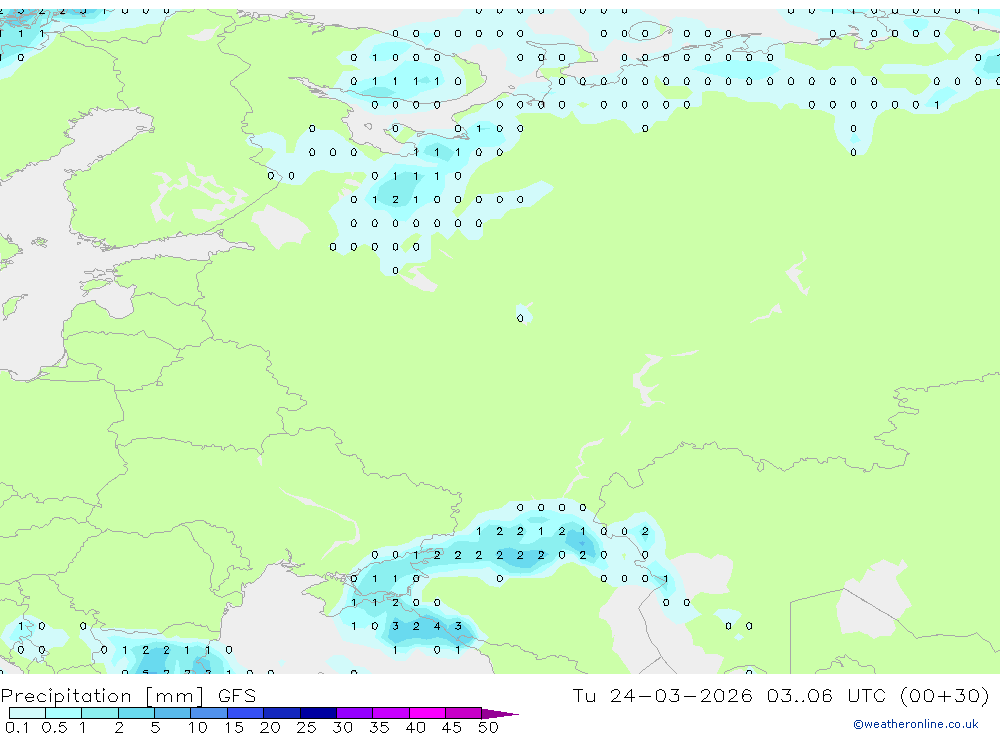This screenshot has height=733, width=1000.
Task: Click the '30' legend label
Action: click(x=342, y=727)
